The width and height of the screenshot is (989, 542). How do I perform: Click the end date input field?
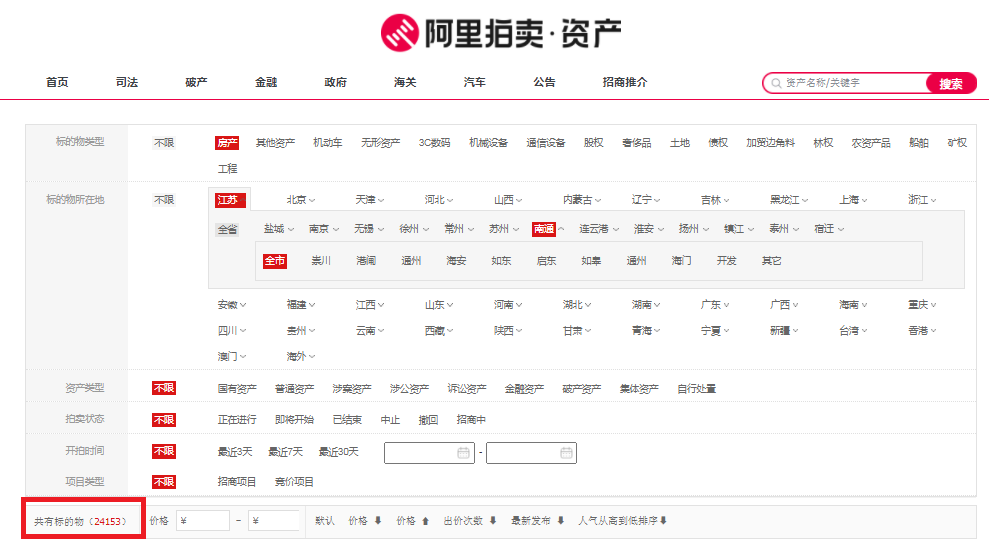(531, 452)
